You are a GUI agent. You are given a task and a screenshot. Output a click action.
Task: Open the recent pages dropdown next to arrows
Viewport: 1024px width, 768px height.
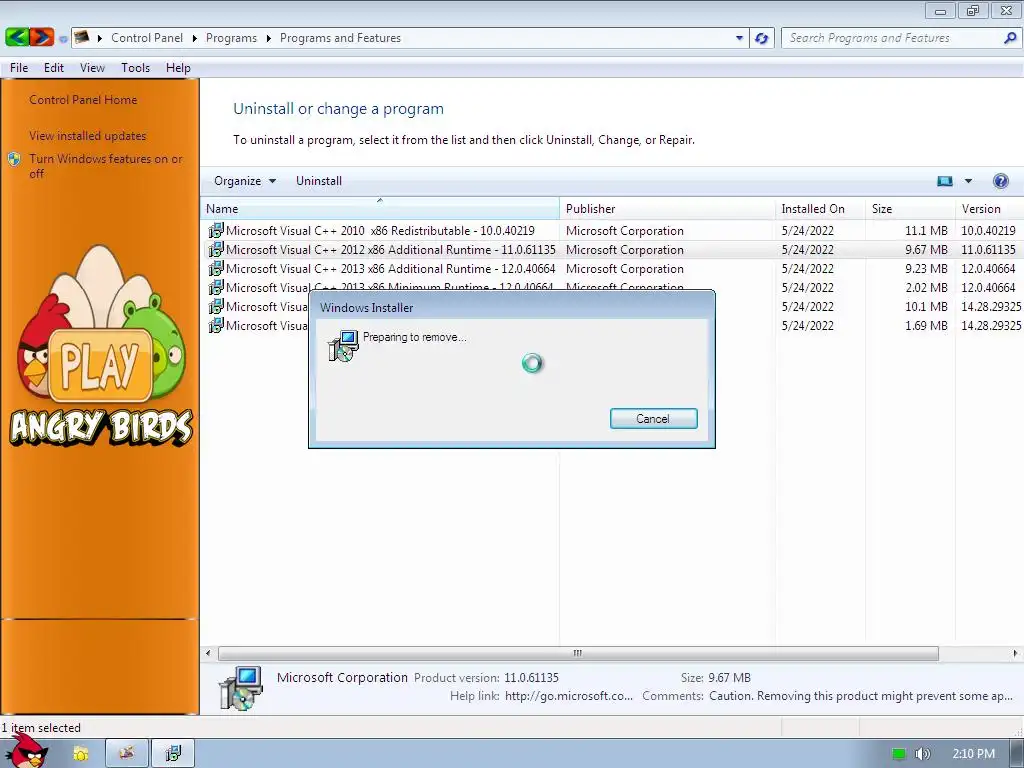tap(63, 39)
